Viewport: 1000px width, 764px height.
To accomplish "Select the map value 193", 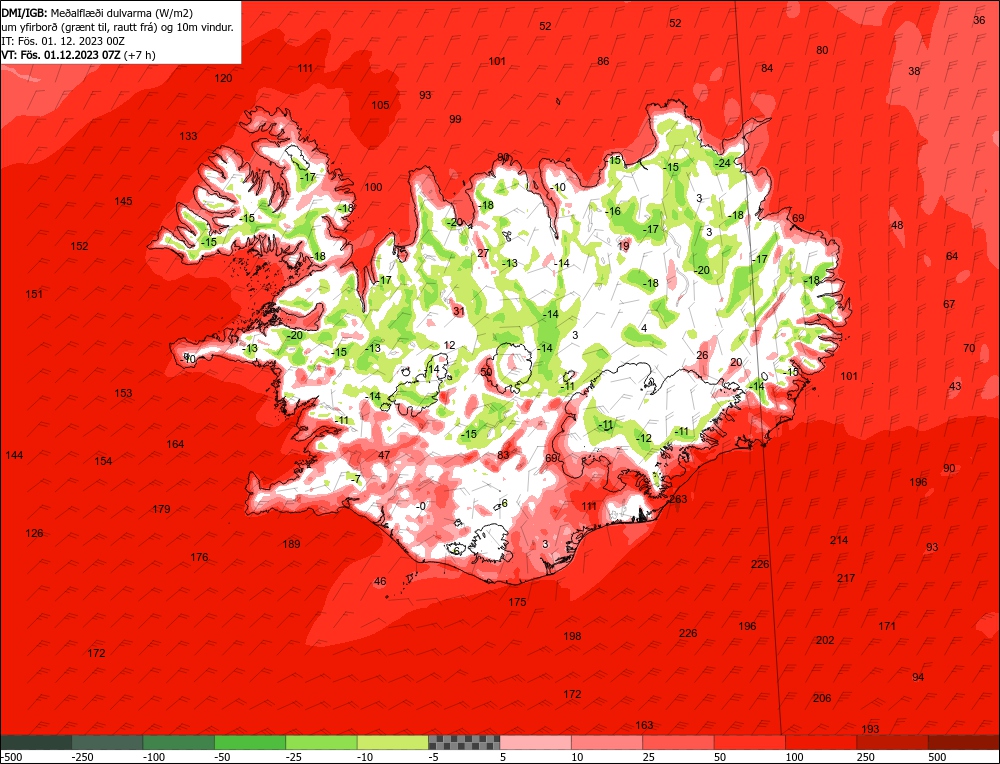I will [870, 729].
